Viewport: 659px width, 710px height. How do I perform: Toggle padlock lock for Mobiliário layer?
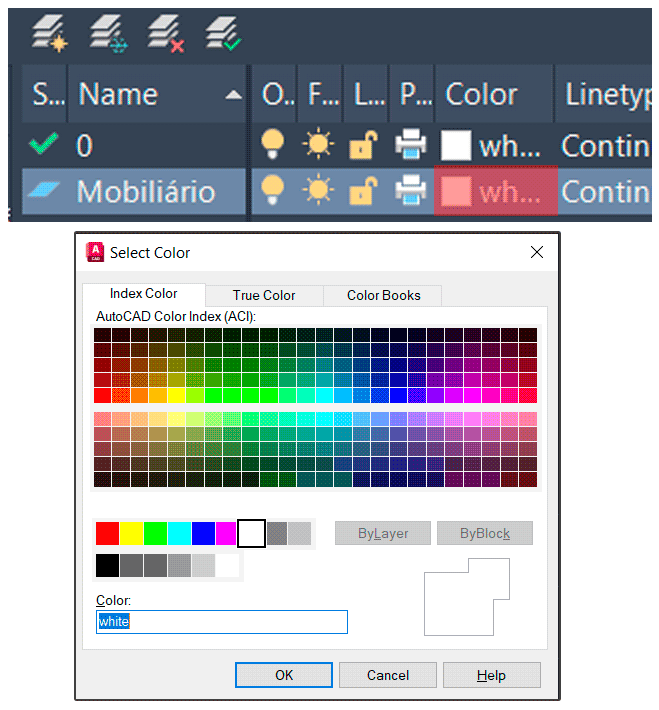(363, 190)
